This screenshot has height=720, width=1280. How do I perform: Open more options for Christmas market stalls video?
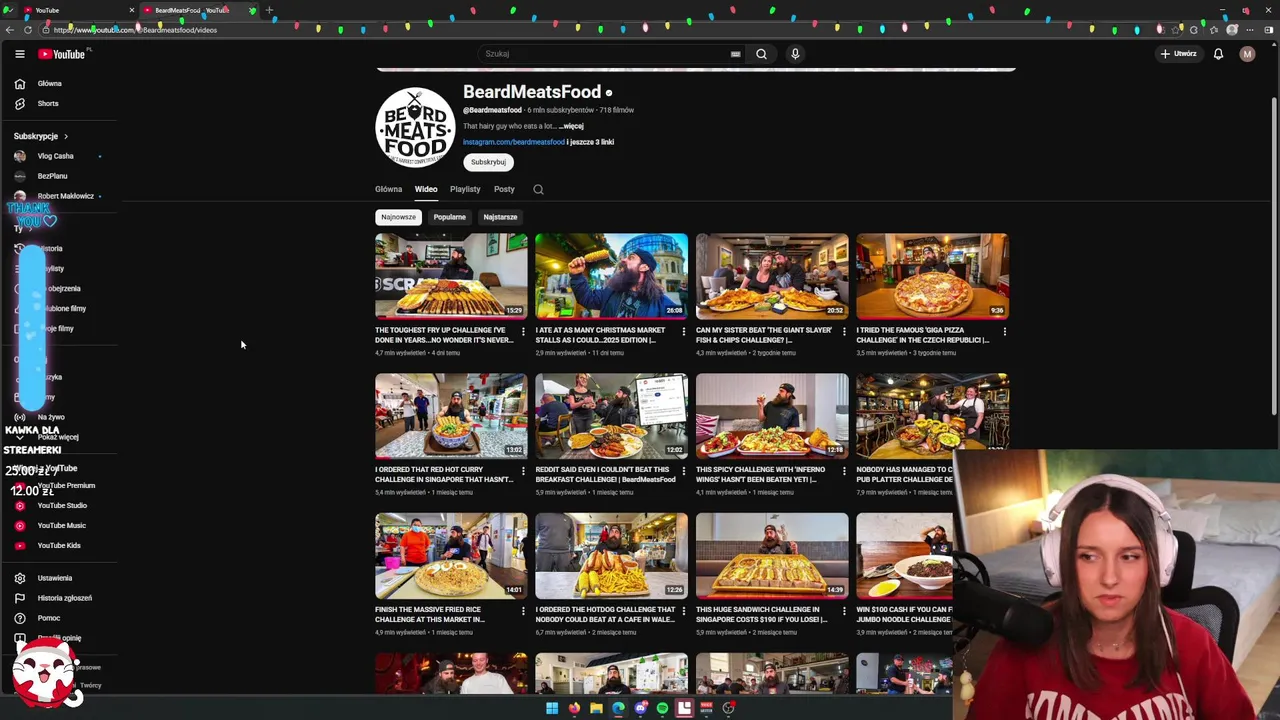click(x=684, y=331)
